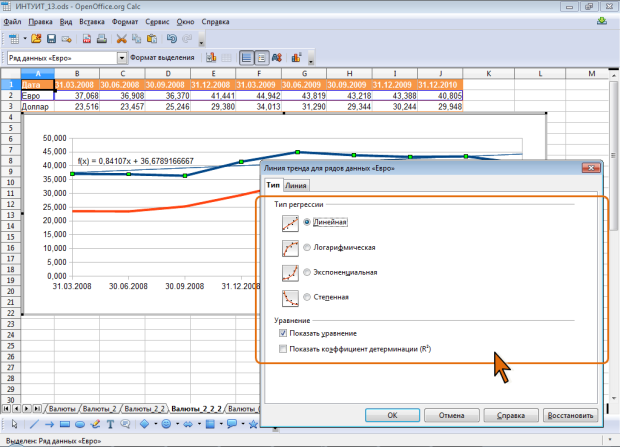The image size is (620, 447).
Task: Click the Chart type icon
Action: pos(211,58)
